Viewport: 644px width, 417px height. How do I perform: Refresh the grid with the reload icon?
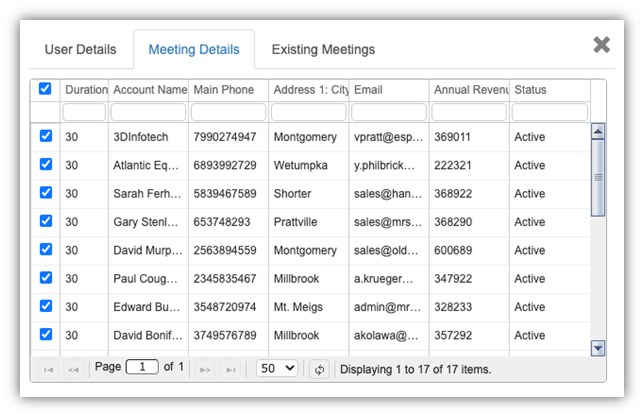319,369
